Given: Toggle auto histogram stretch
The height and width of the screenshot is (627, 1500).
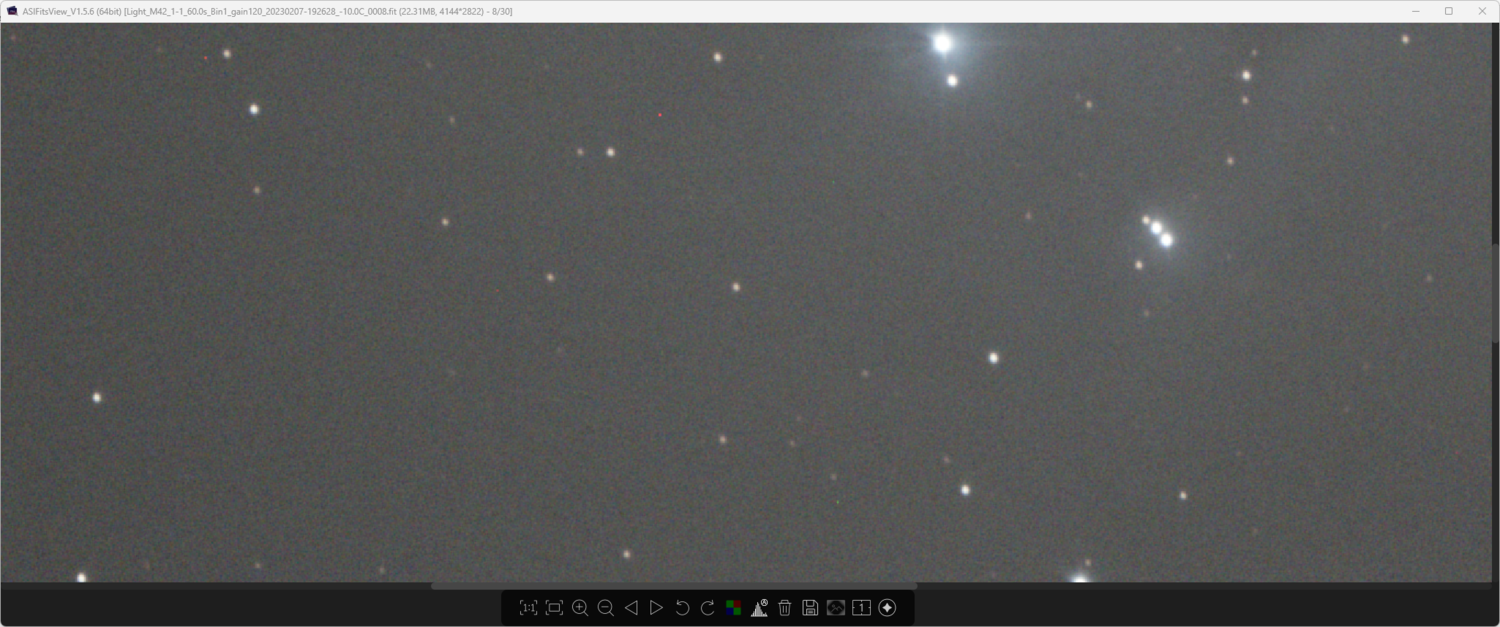Looking at the screenshot, I should coord(759,608).
